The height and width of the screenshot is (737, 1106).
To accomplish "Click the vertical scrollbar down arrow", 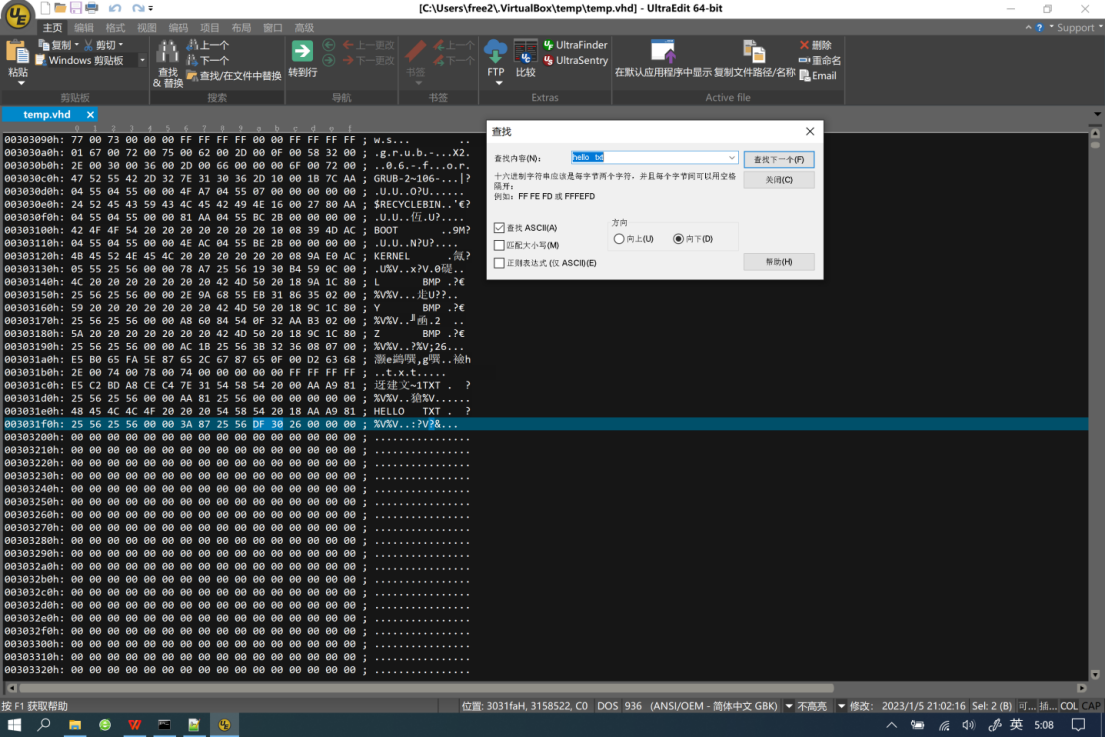I will click(1095, 674).
